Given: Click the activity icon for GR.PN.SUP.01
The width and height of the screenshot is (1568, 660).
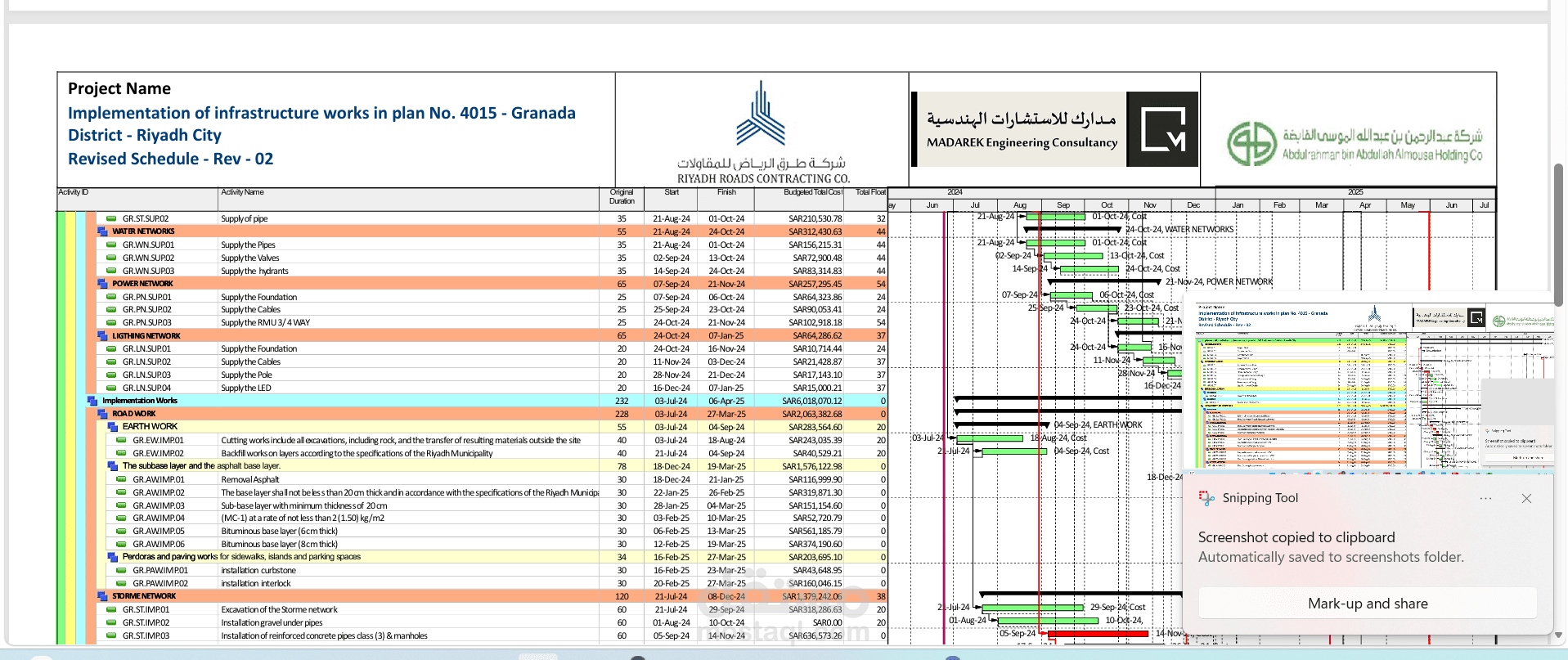Looking at the screenshot, I should pos(111,297).
